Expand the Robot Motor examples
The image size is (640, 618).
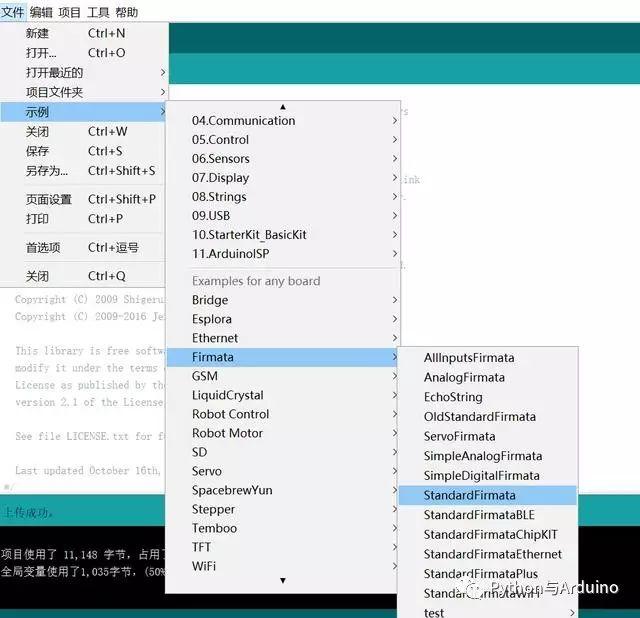click(283, 433)
